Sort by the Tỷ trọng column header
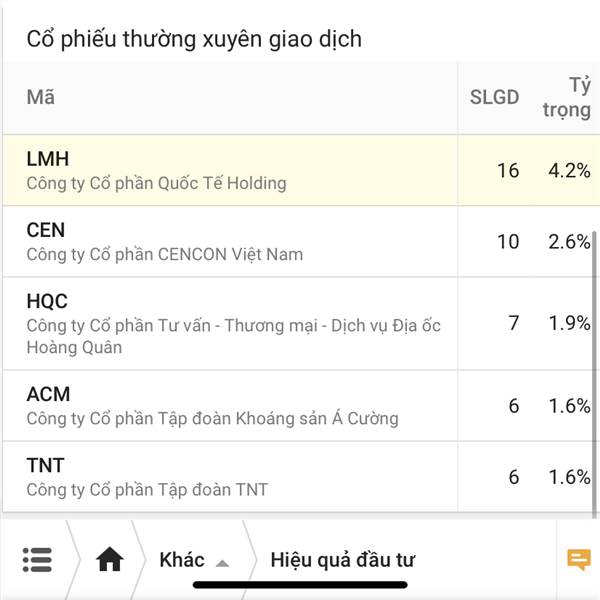This screenshot has width=600, height=600. tap(567, 98)
